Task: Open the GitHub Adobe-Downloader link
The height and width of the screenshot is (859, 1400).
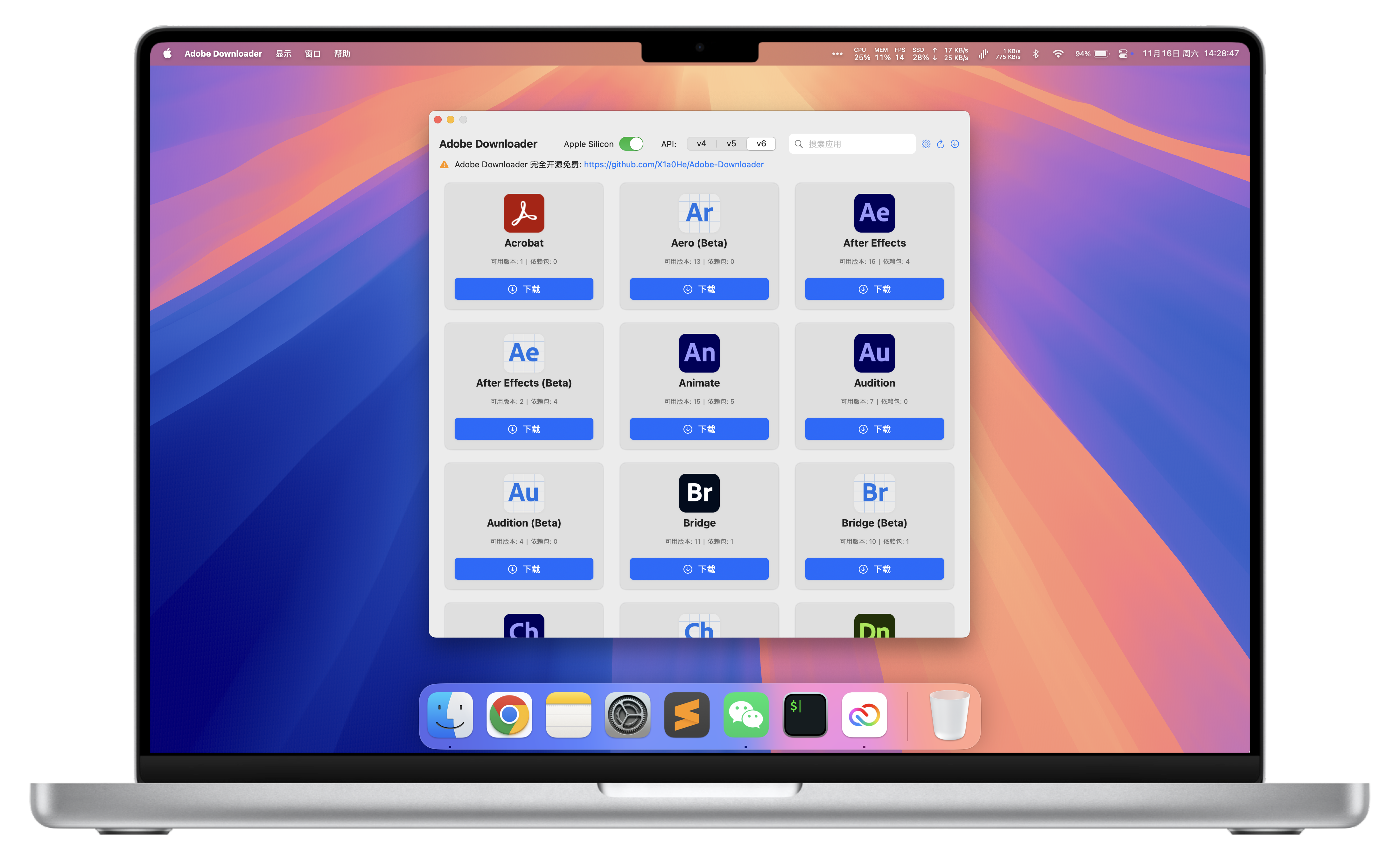Action: pos(673,164)
